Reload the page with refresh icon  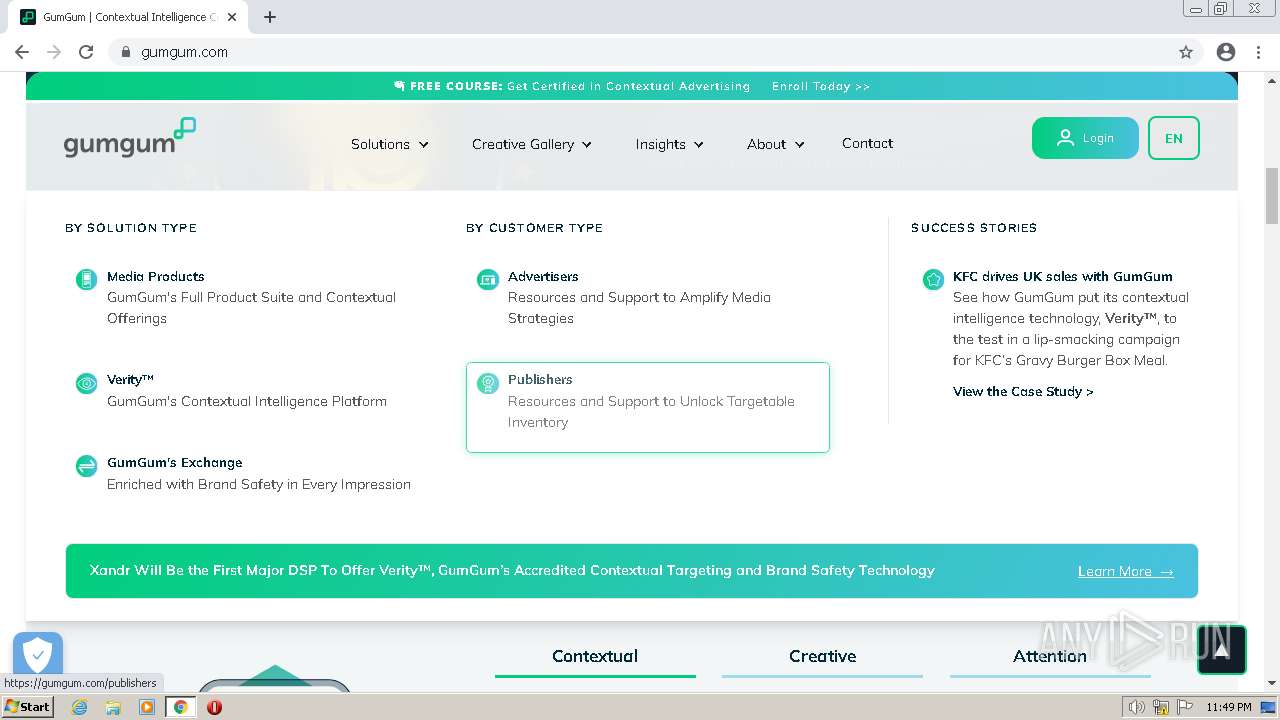pyautogui.click(x=86, y=52)
